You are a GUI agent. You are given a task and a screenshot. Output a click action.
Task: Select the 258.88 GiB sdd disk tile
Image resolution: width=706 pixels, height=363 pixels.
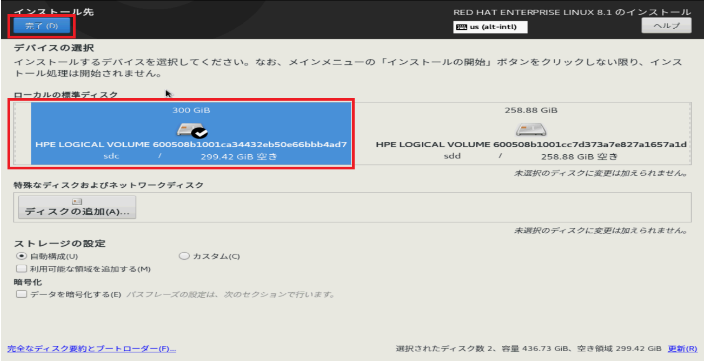pyautogui.click(x=531, y=134)
